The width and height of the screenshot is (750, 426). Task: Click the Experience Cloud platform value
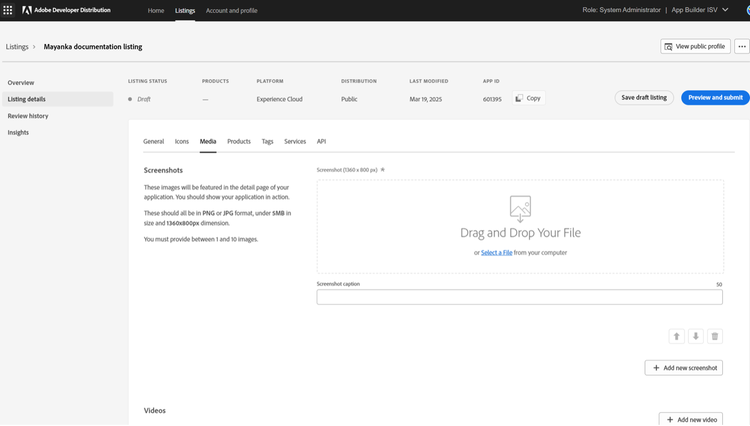pos(279,99)
